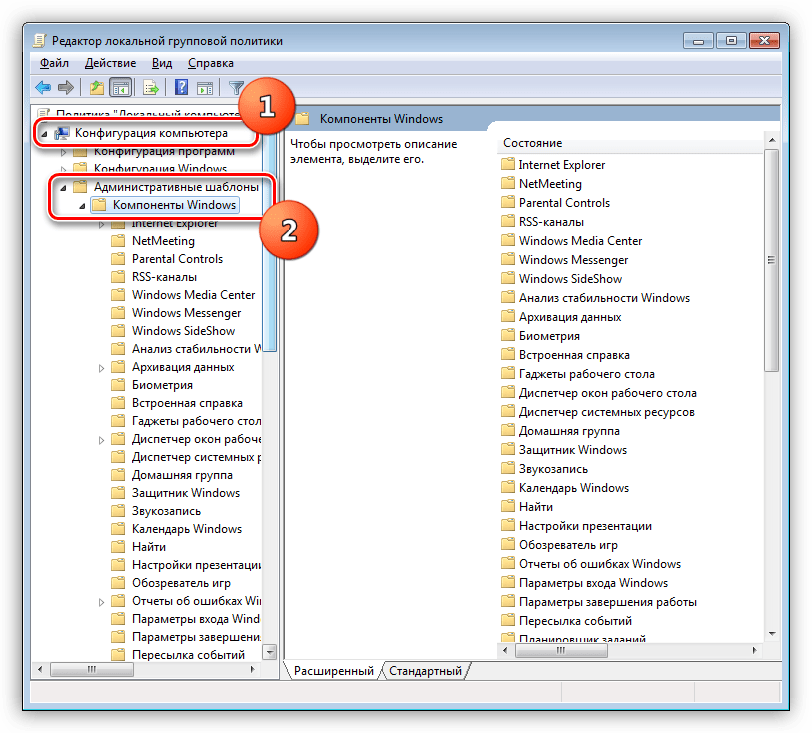Select Биометрия folder in right pane list

click(549, 336)
